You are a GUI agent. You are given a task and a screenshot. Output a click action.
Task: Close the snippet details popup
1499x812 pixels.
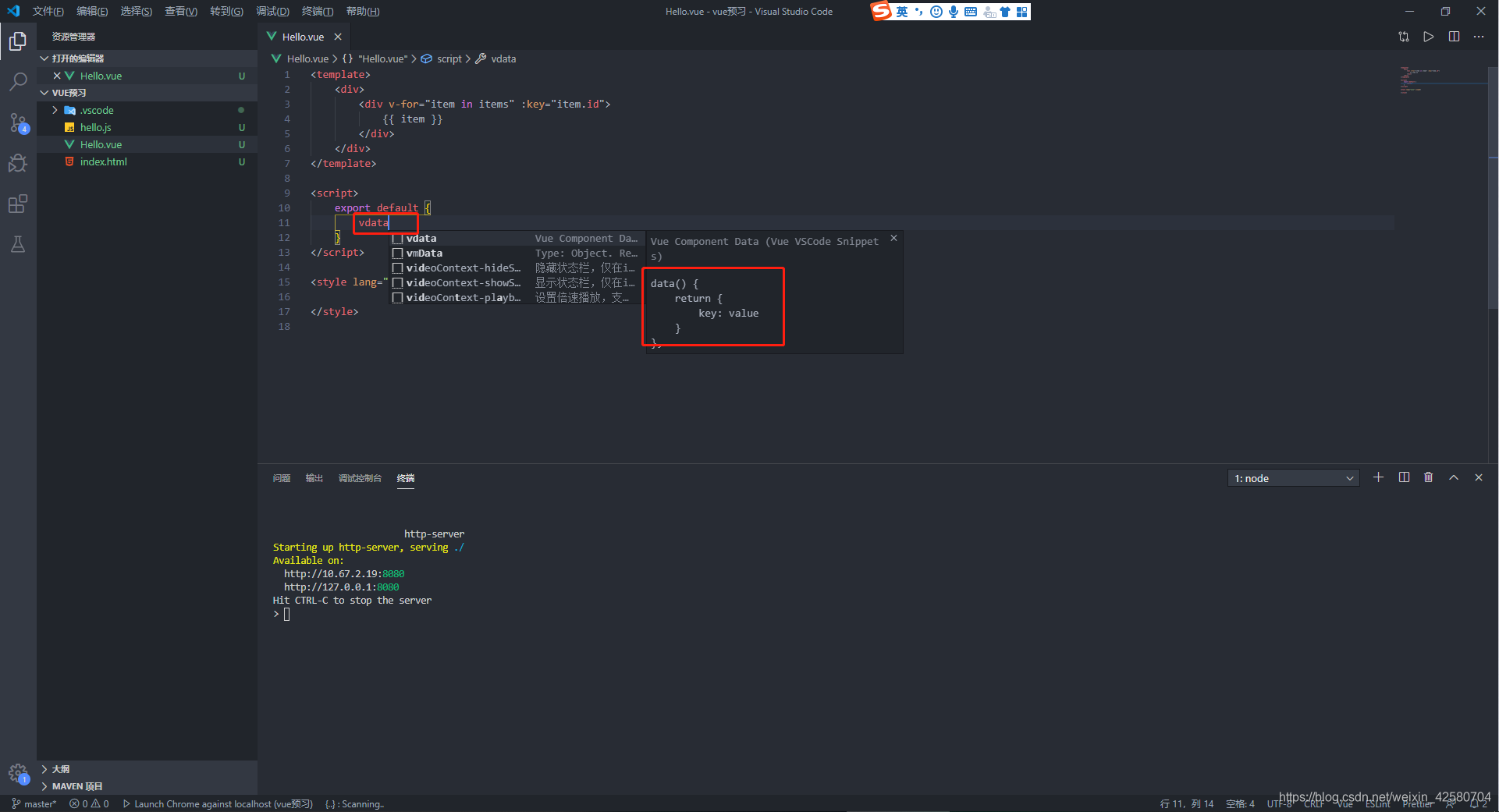(x=894, y=239)
